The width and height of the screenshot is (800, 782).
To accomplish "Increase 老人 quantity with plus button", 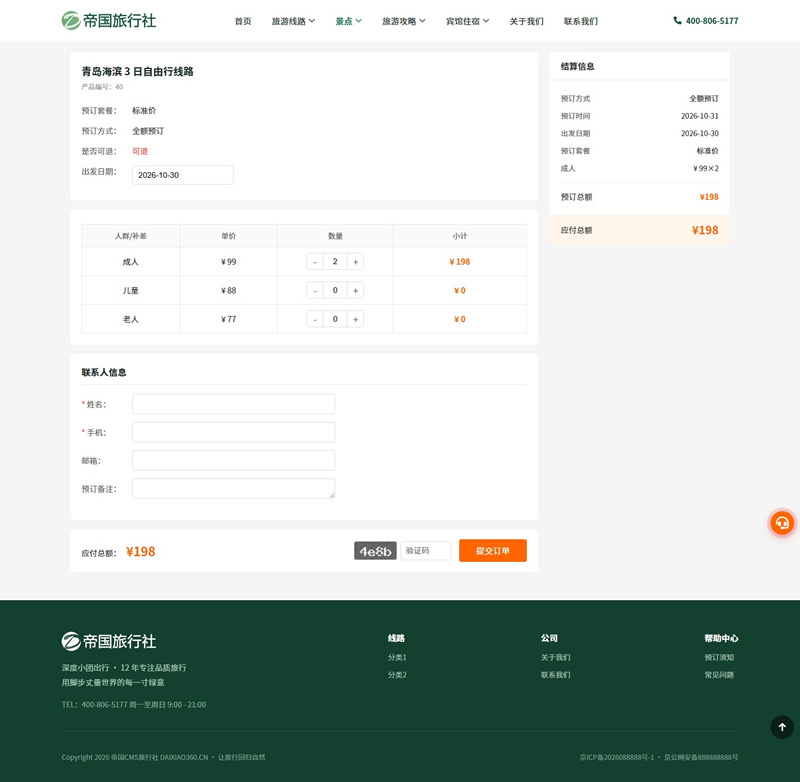I will tap(356, 319).
